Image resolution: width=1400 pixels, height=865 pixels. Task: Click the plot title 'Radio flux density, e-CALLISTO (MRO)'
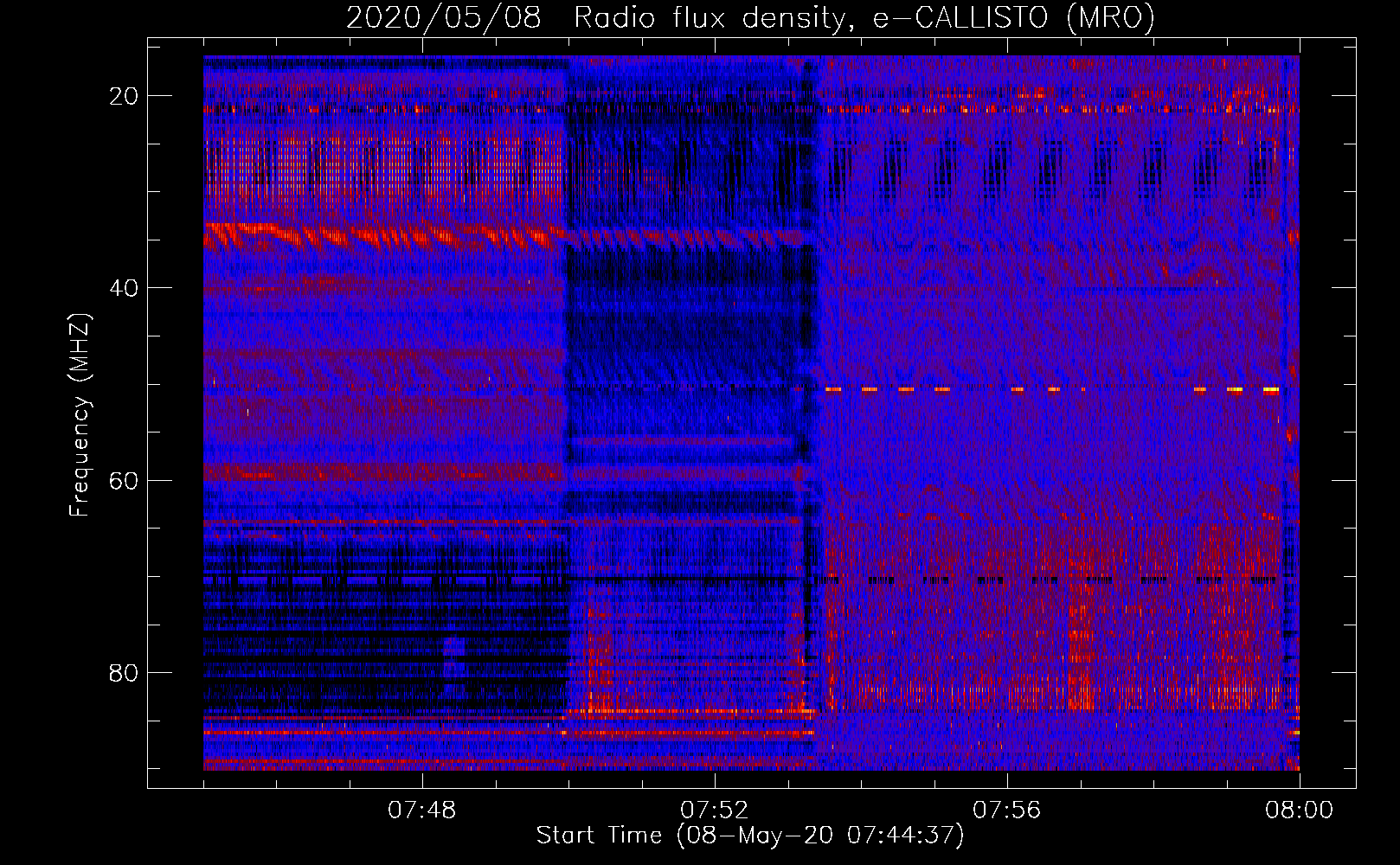click(x=864, y=17)
